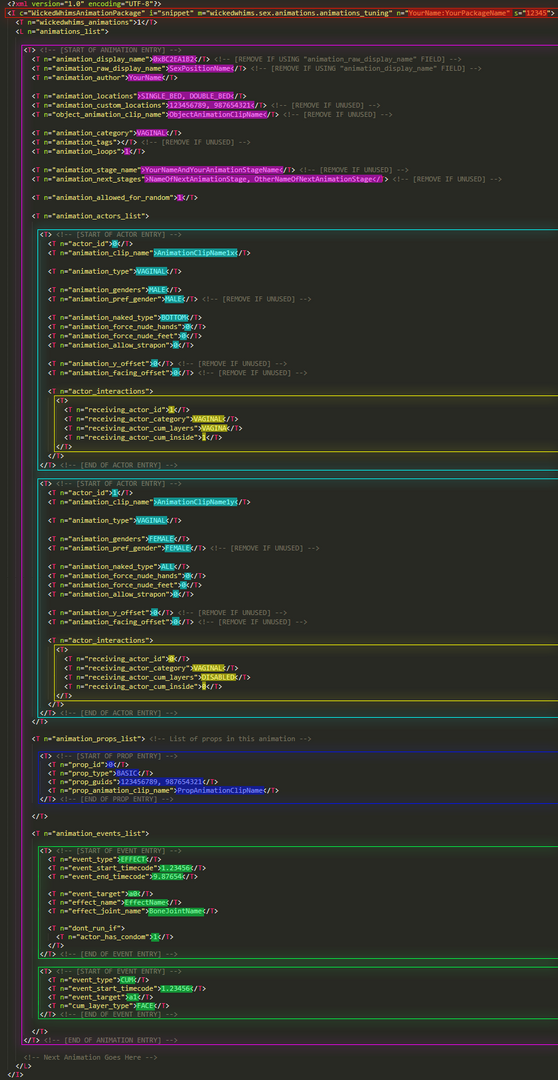
Task: Click "MALE" in the first actor's animation_pref_gender line
Action: pyautogui.click(x=174, y=299)
